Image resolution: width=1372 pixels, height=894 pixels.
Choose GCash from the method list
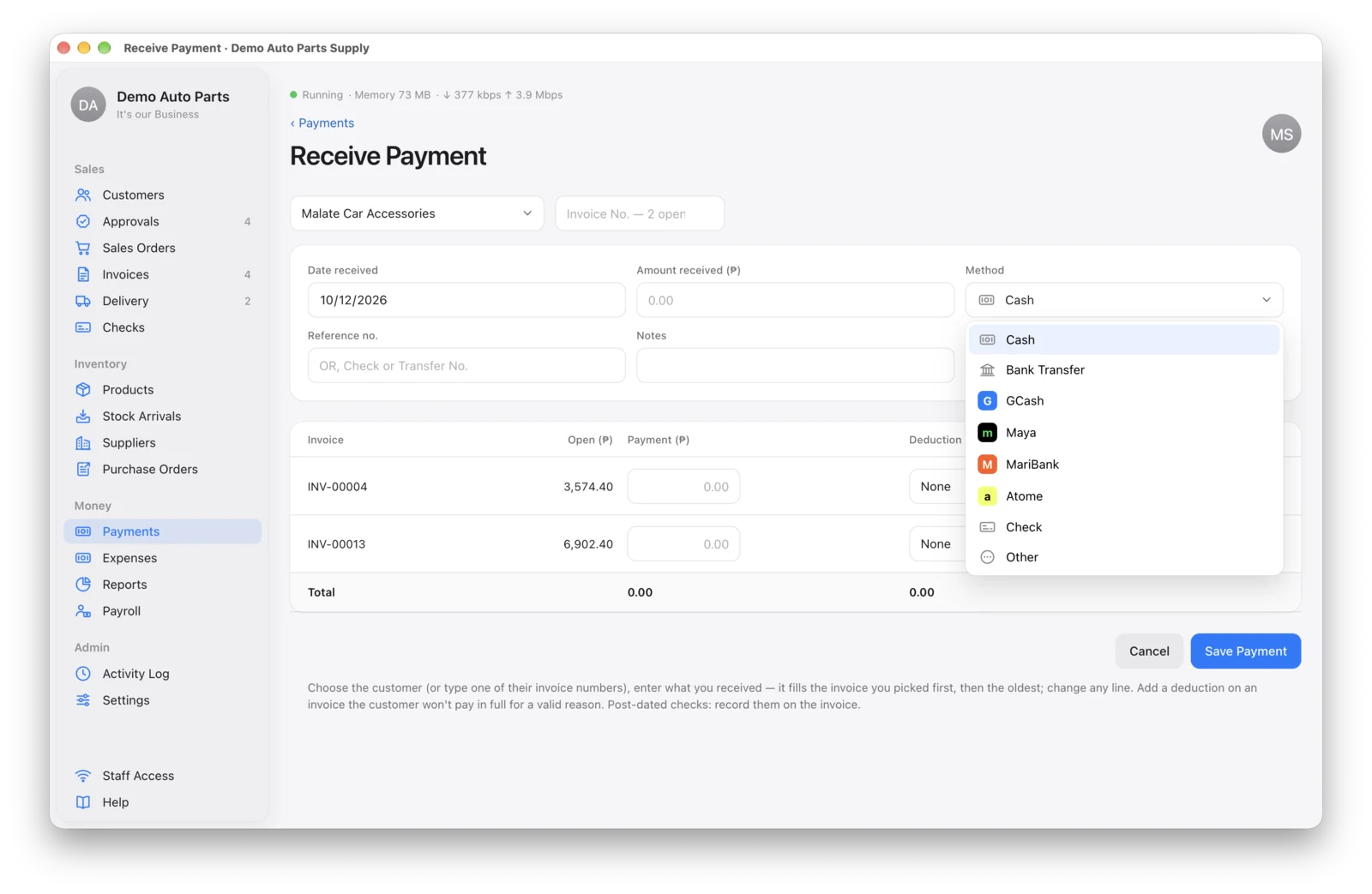click(1124, 401)
